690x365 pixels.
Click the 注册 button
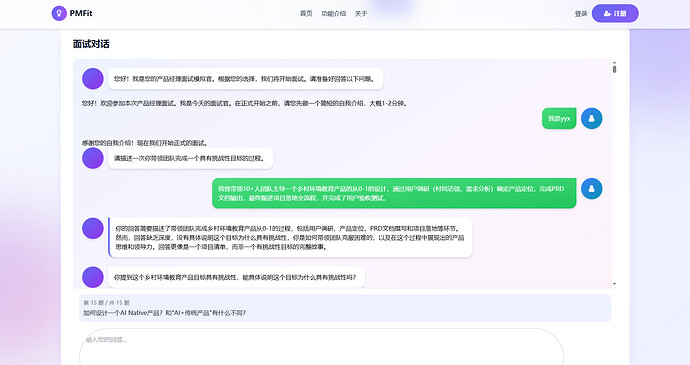[x=615, y=13]
